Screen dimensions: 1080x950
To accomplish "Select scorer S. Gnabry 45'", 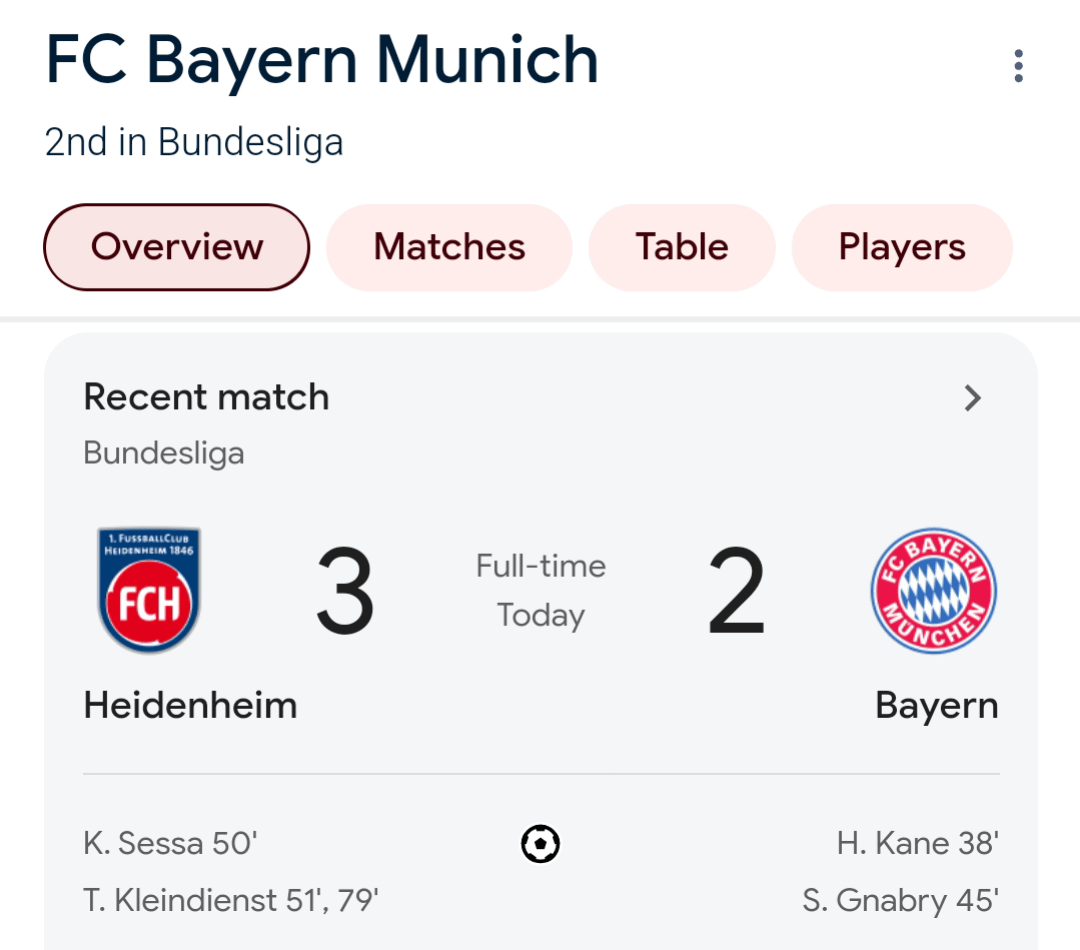I will pyautogui.click(x=900, y=900).
